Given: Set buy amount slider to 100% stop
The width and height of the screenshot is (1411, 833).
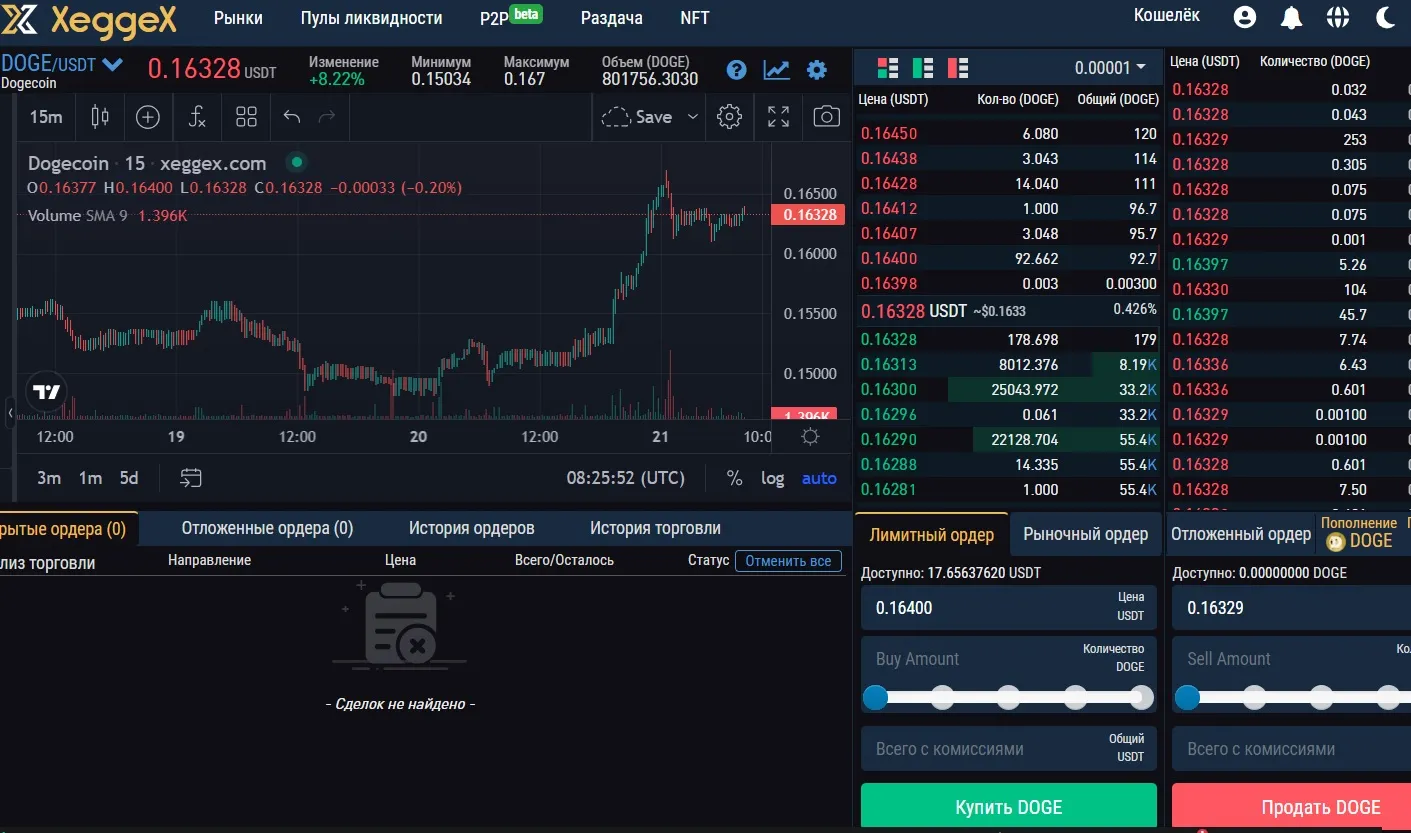Looking at the screenshot, I should pos(1141,697).
